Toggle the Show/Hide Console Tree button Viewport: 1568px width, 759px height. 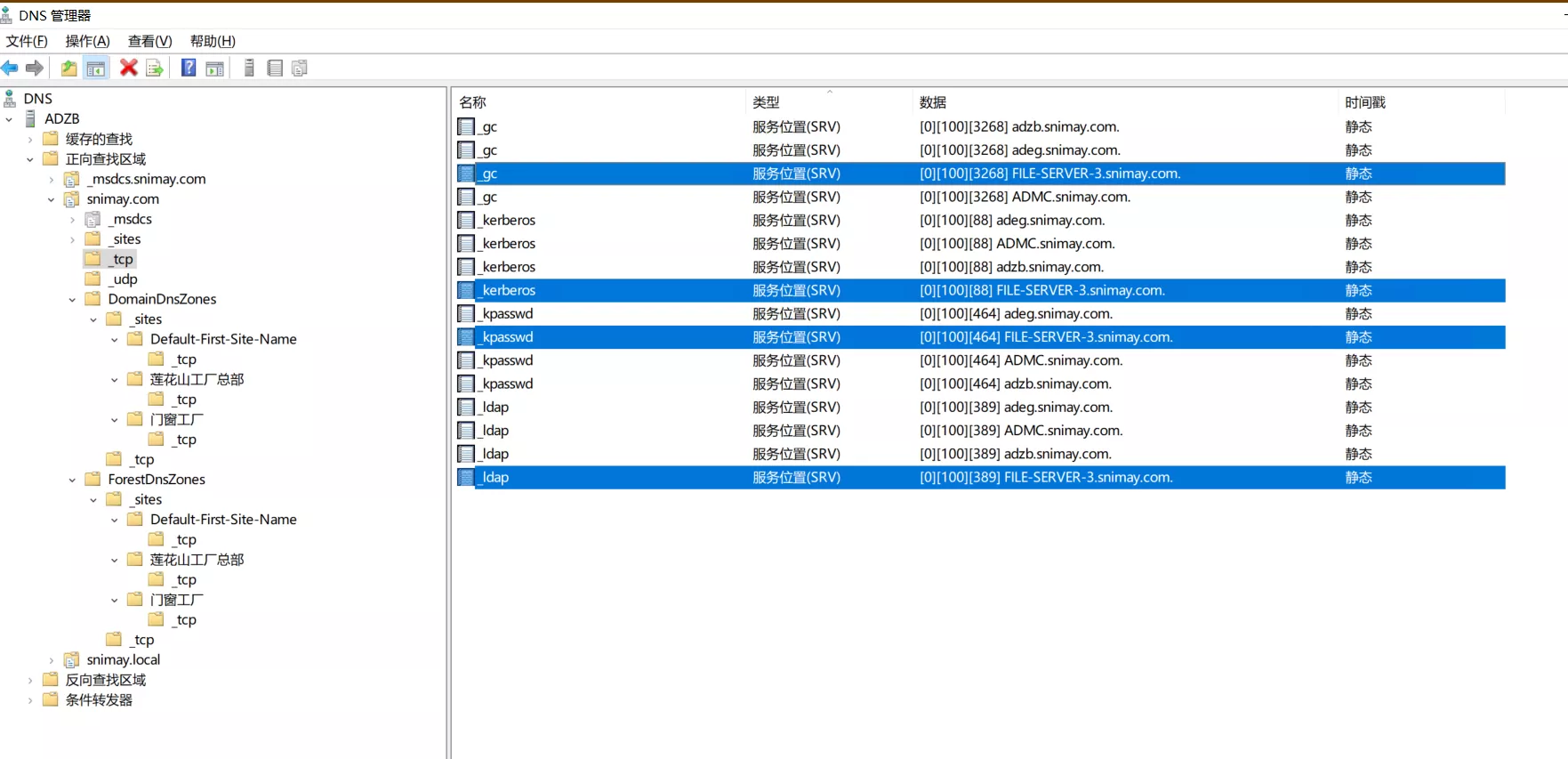click(x=96, y=69)
